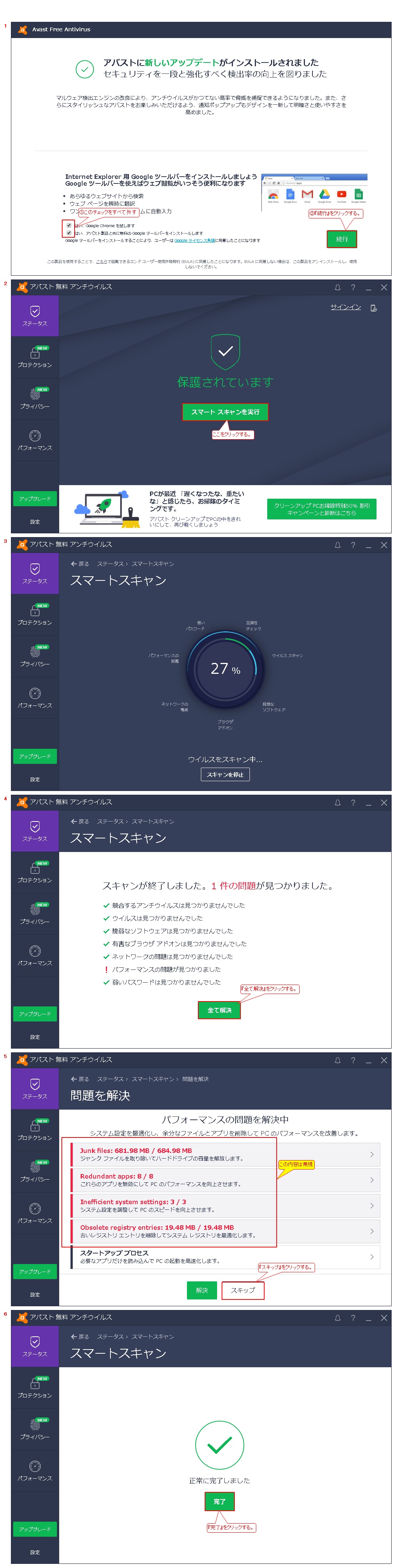Expand the Junk files row chevron
The height and width of the screenshot is (1568, 395).
[x=372, y=1154]
